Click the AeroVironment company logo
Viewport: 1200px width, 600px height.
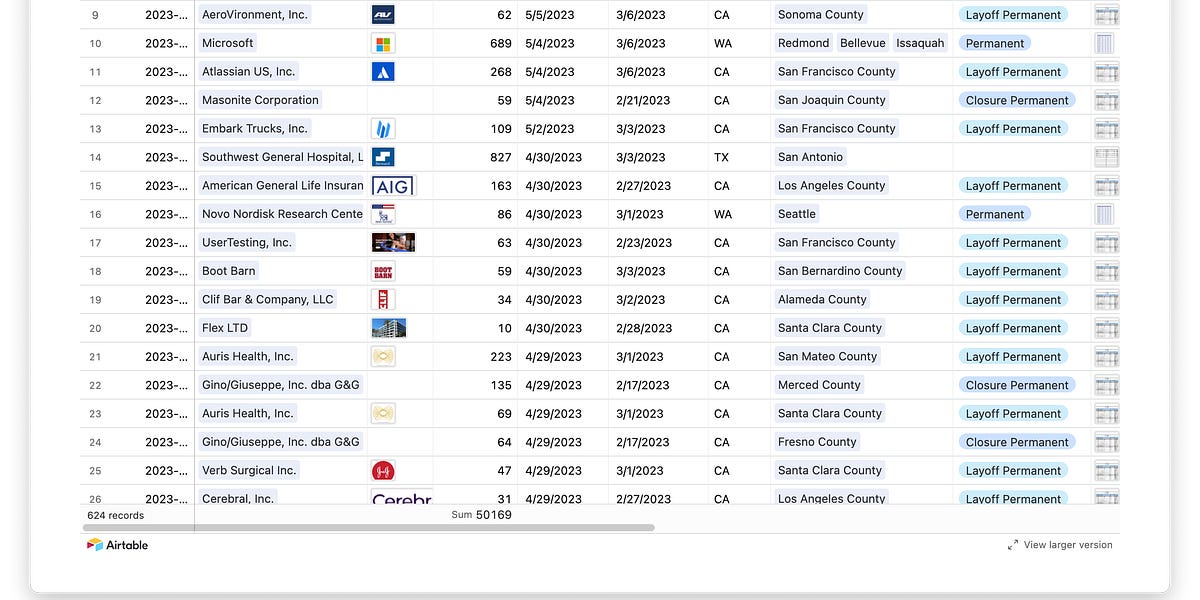tap(382, 14)
